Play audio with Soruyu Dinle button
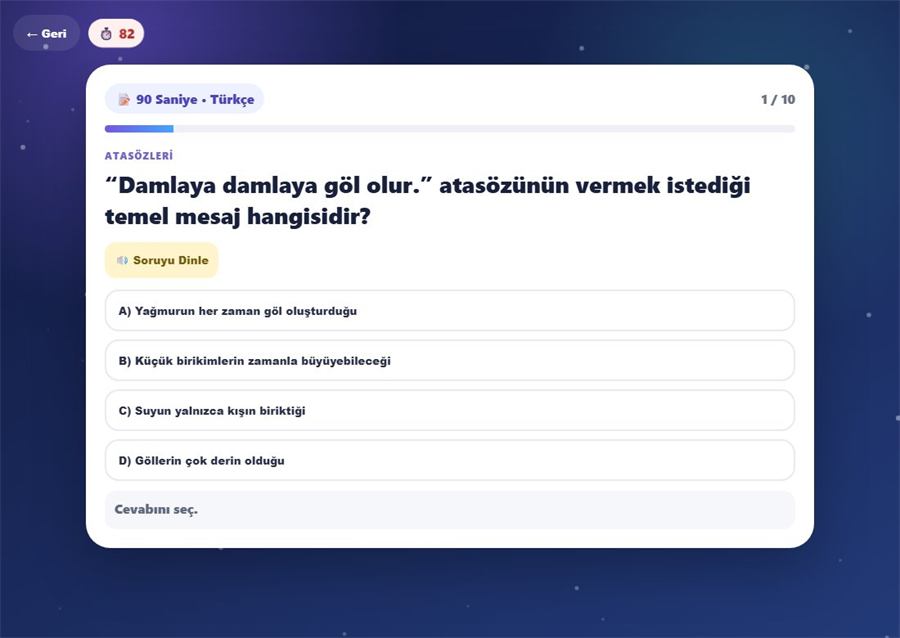This screenshot has width=900, height=638. click(x=162, y=260)
